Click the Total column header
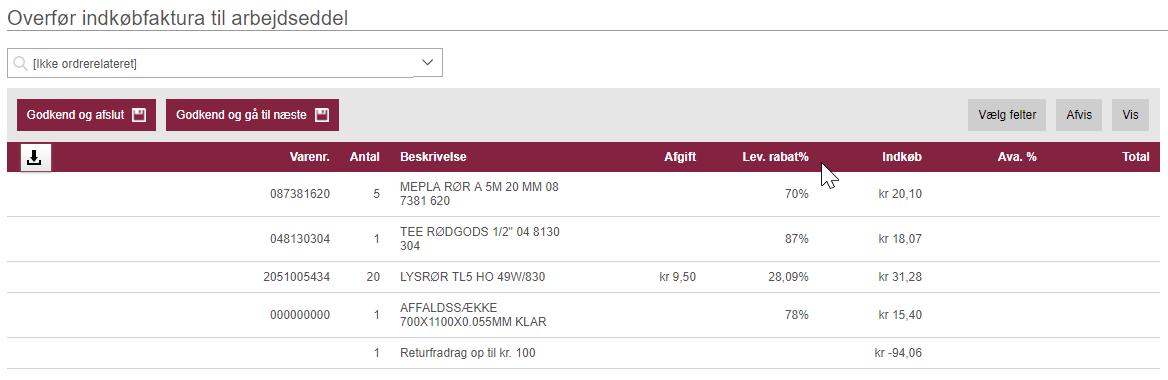The width and height of the screenshot is (1168, 380). [x=1136, y=157]
